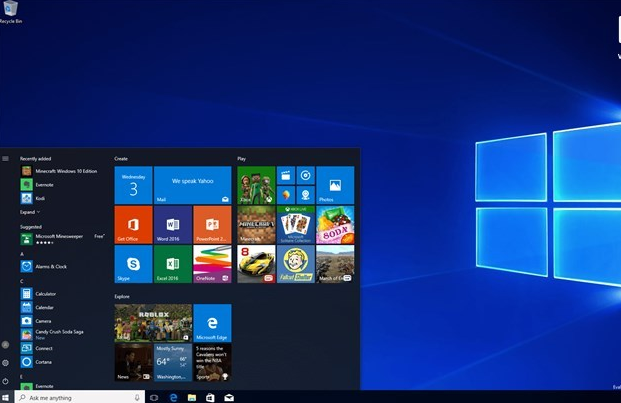
Task: Open Task View on taskbar
Action: (x=154, y=397)
